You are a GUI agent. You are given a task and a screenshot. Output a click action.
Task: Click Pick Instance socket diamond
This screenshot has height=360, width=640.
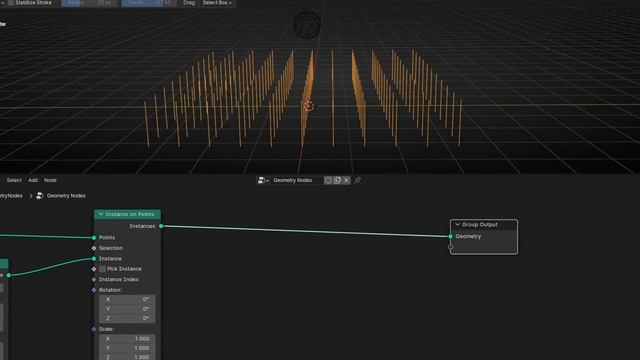[94, 269]
